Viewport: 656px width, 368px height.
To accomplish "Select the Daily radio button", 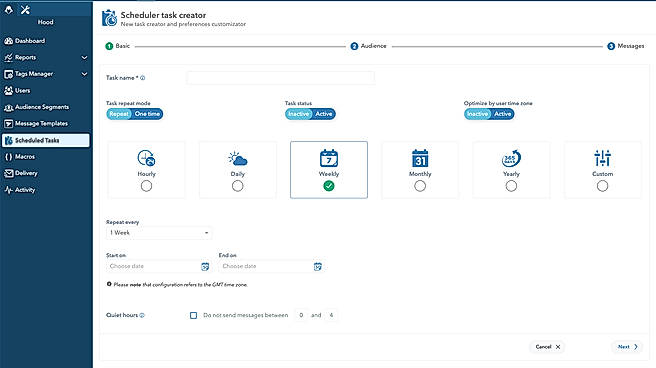I will [x=238, y=186].
